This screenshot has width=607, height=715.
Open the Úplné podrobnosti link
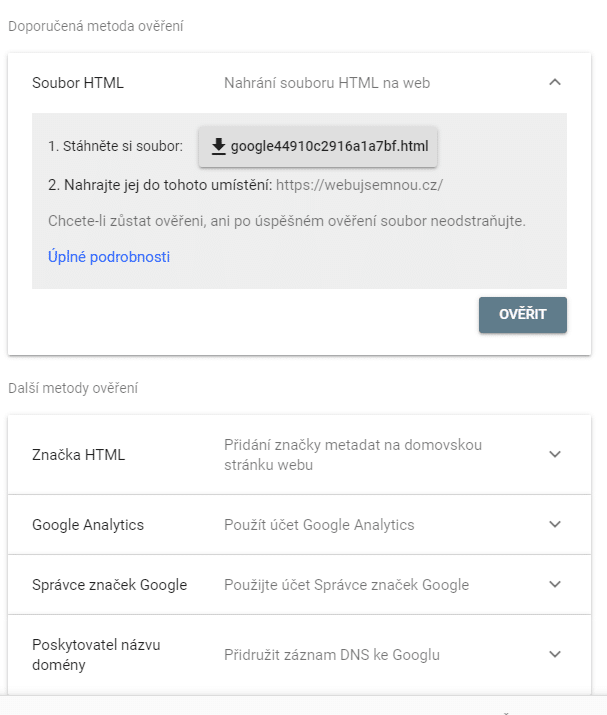point(109,257)
